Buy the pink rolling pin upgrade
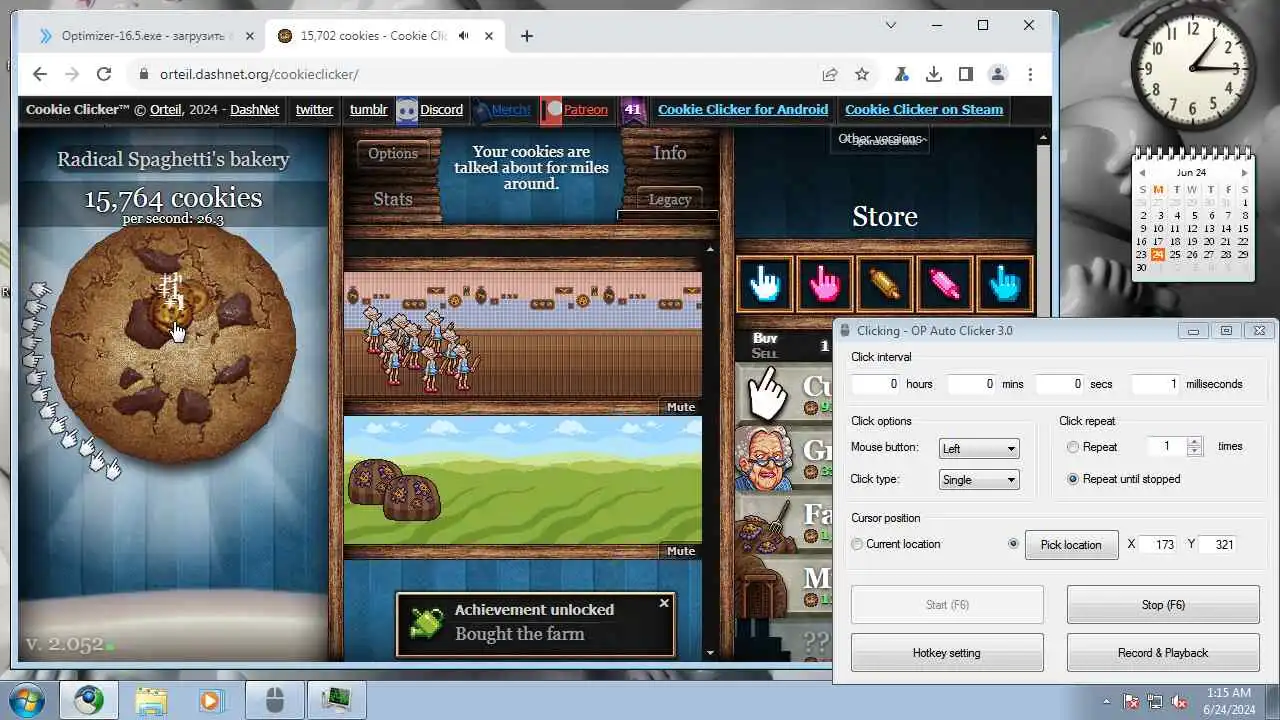The height and width of the screenshot is (720, 1280). point(945,283)
